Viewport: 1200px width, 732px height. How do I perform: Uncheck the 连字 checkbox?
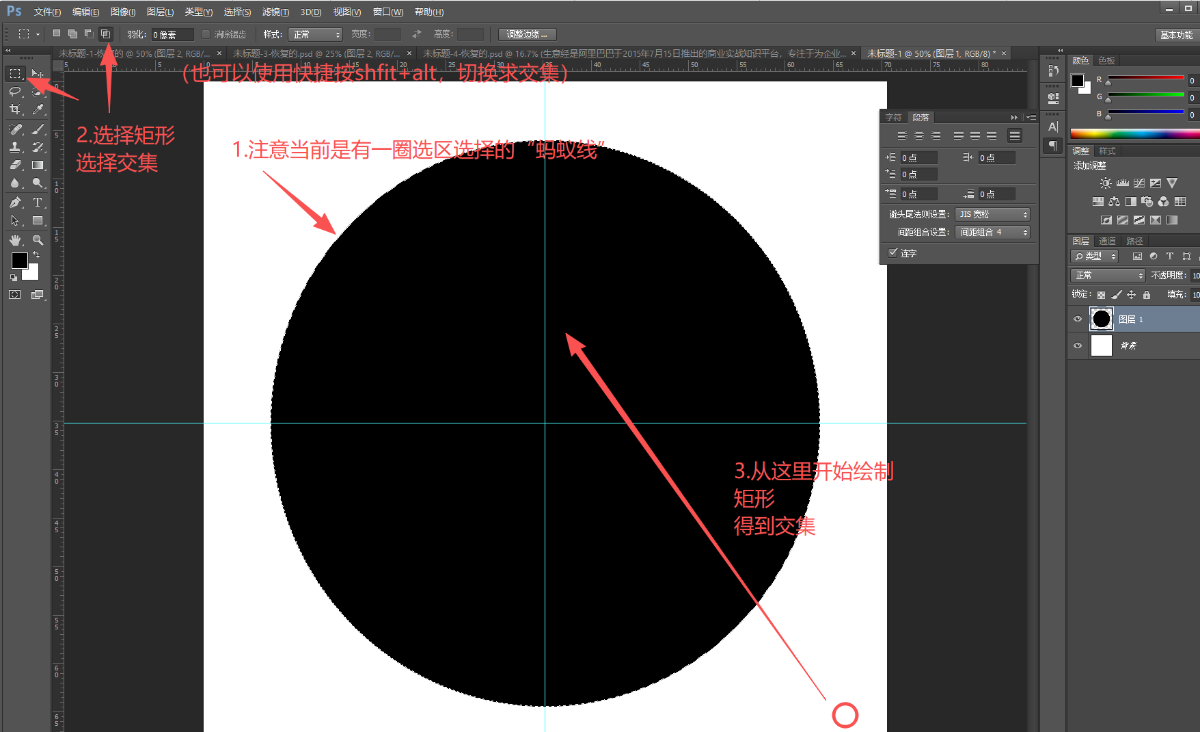pos(893,253)
